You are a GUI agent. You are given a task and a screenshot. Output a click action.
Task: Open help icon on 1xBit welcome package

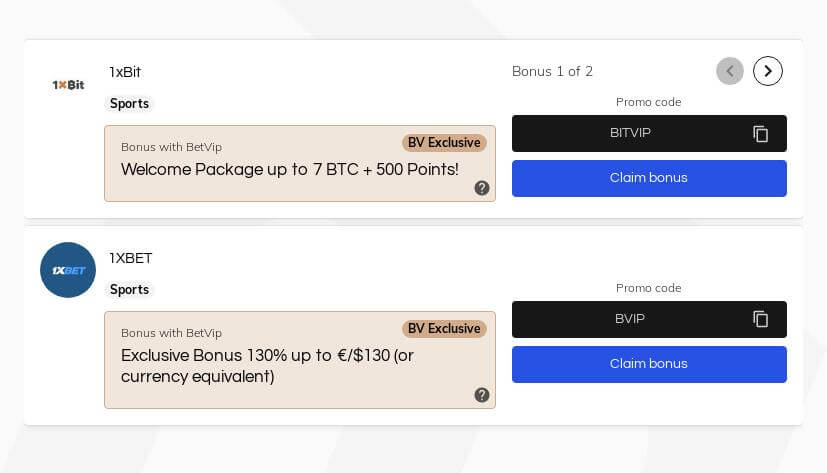click(482, 188)
